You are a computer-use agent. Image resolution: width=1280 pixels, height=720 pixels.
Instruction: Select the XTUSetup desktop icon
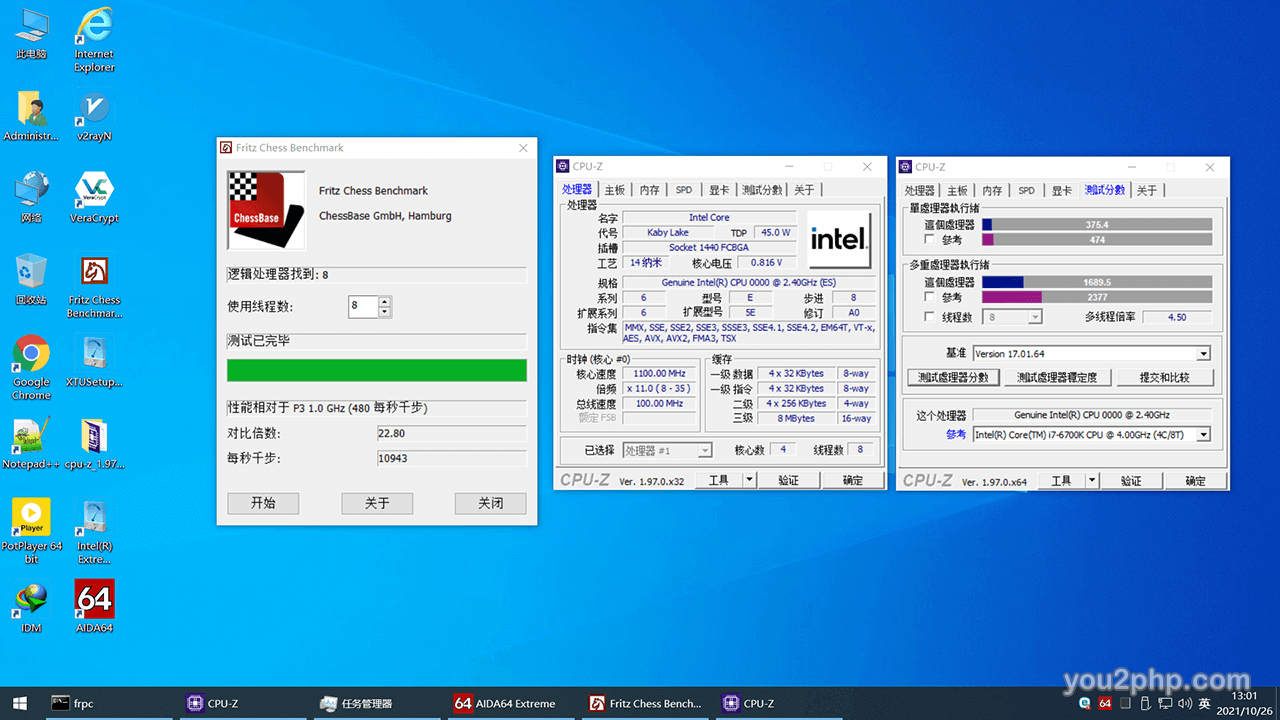tap(94, 361)
